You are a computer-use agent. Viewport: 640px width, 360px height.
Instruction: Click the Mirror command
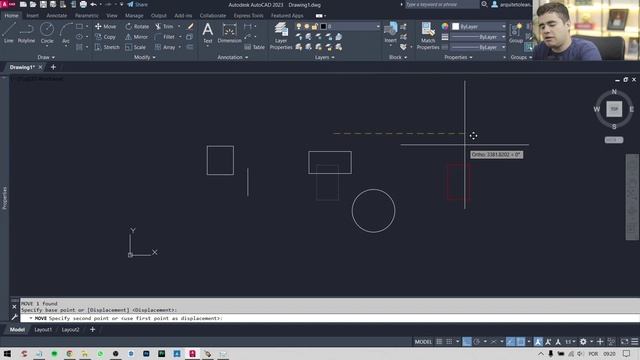point(136,37)
